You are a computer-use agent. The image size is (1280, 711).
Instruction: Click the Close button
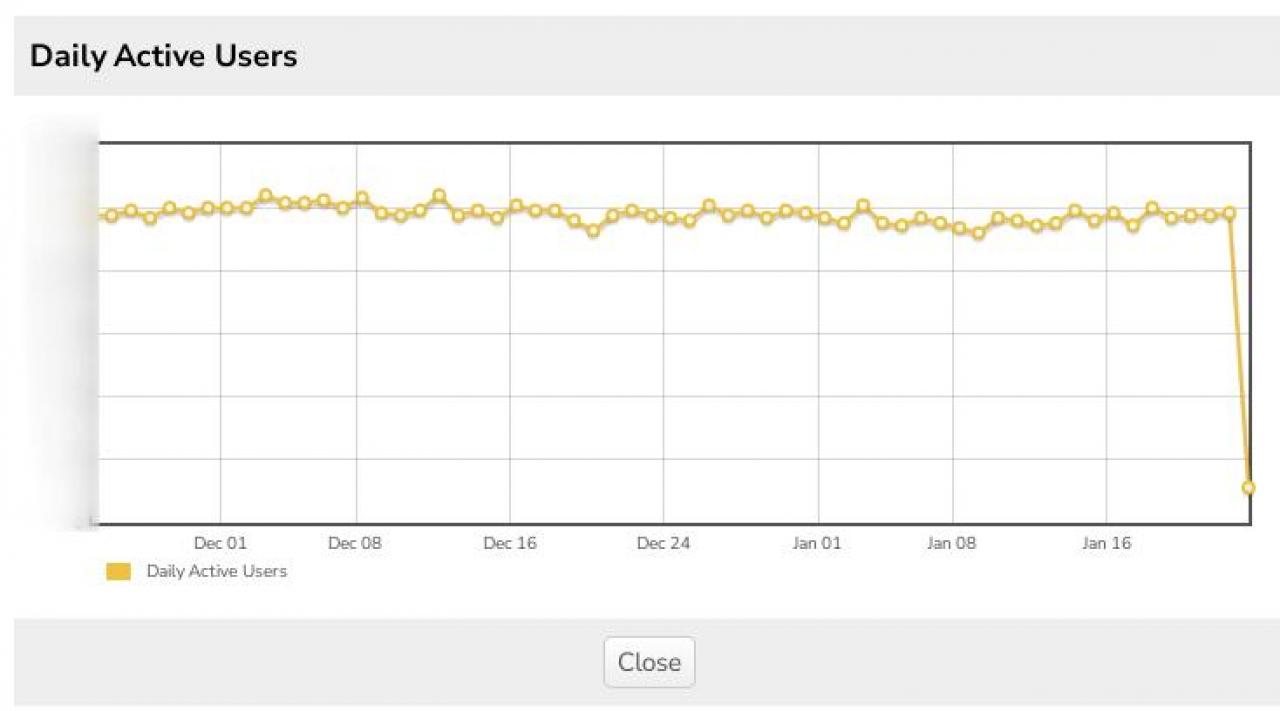[649, 662]
